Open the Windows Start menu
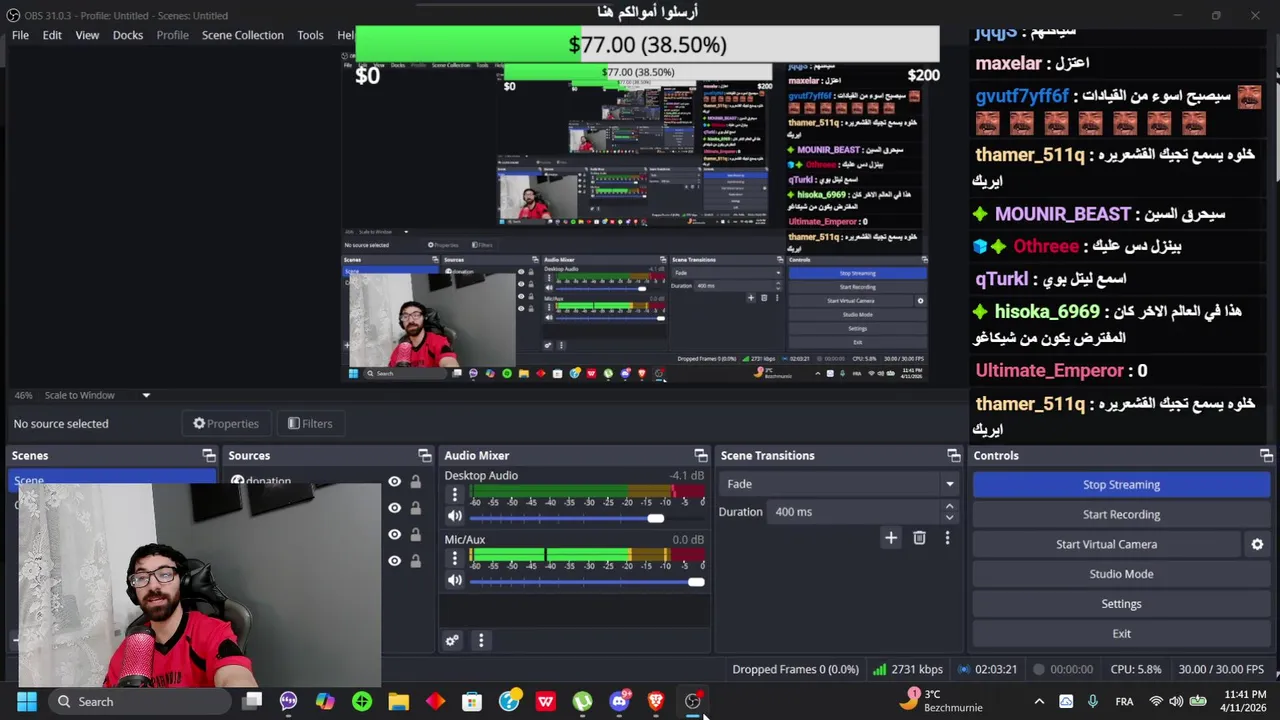 click(x=27, y=702)
